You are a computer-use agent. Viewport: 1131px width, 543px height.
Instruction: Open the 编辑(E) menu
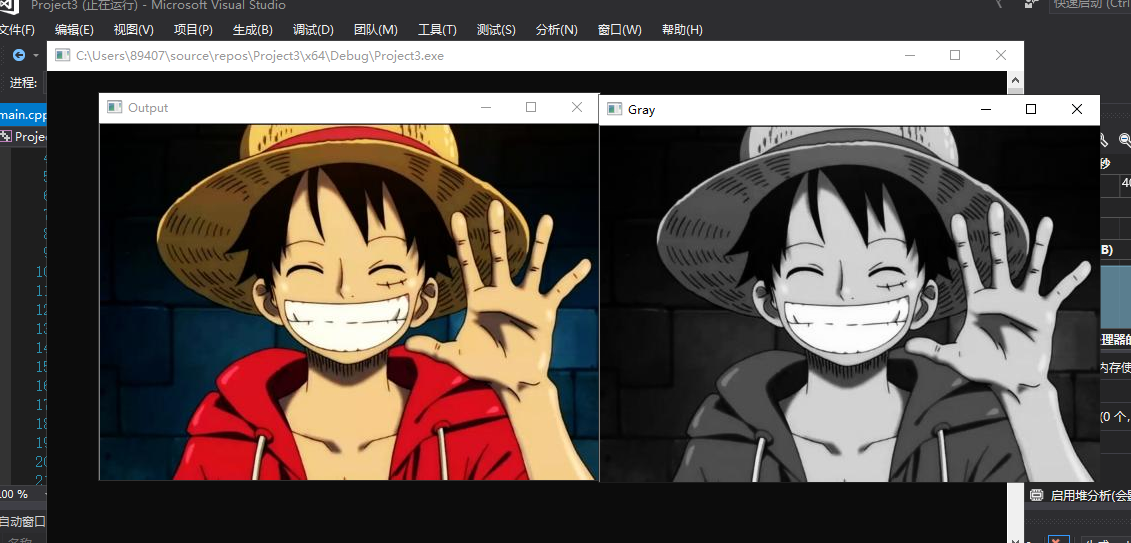[x=74, y=30]
